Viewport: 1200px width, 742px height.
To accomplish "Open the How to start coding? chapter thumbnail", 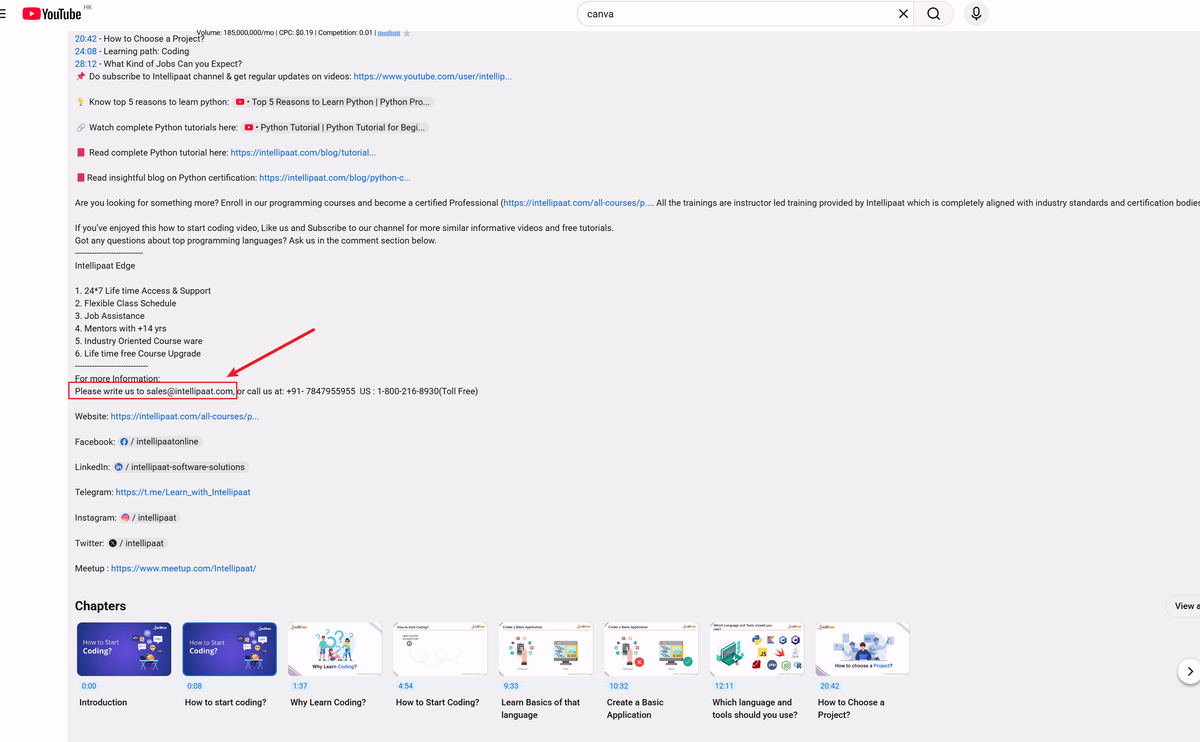I will [230, 649].
